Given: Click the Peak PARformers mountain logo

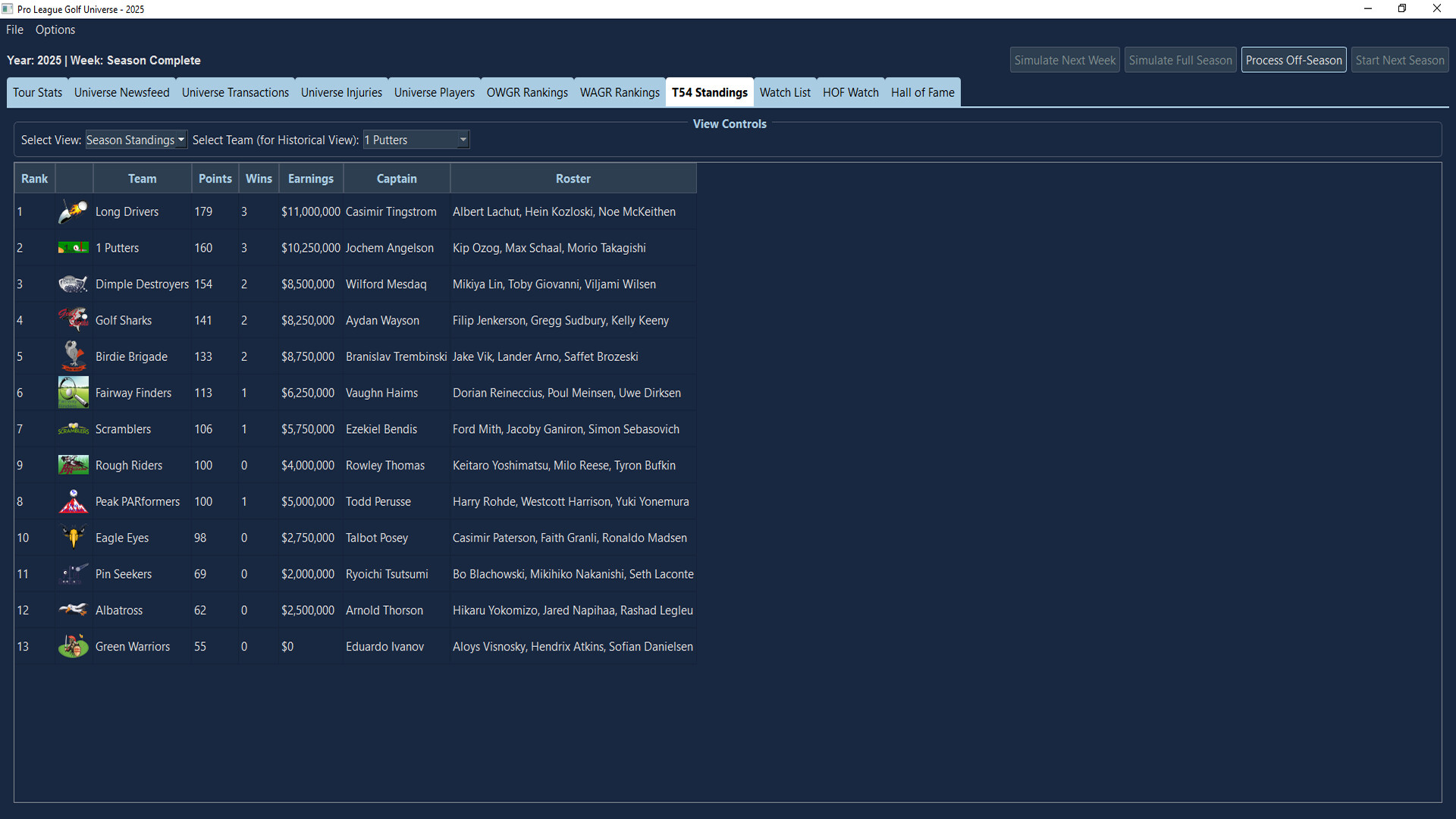Looking at the screenshot, I should pyautogui.click(x=73, y=500).
